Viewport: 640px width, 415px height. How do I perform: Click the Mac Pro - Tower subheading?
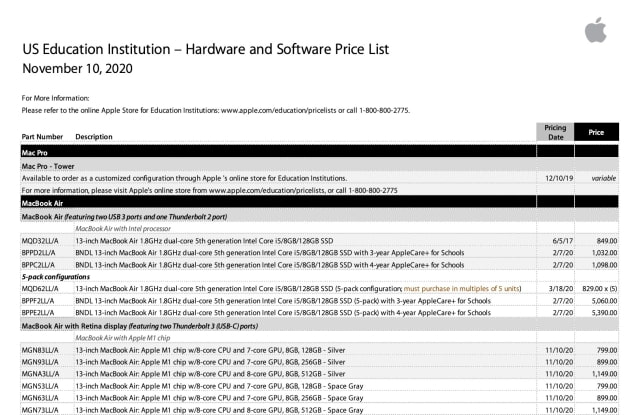tap(48, 166)
